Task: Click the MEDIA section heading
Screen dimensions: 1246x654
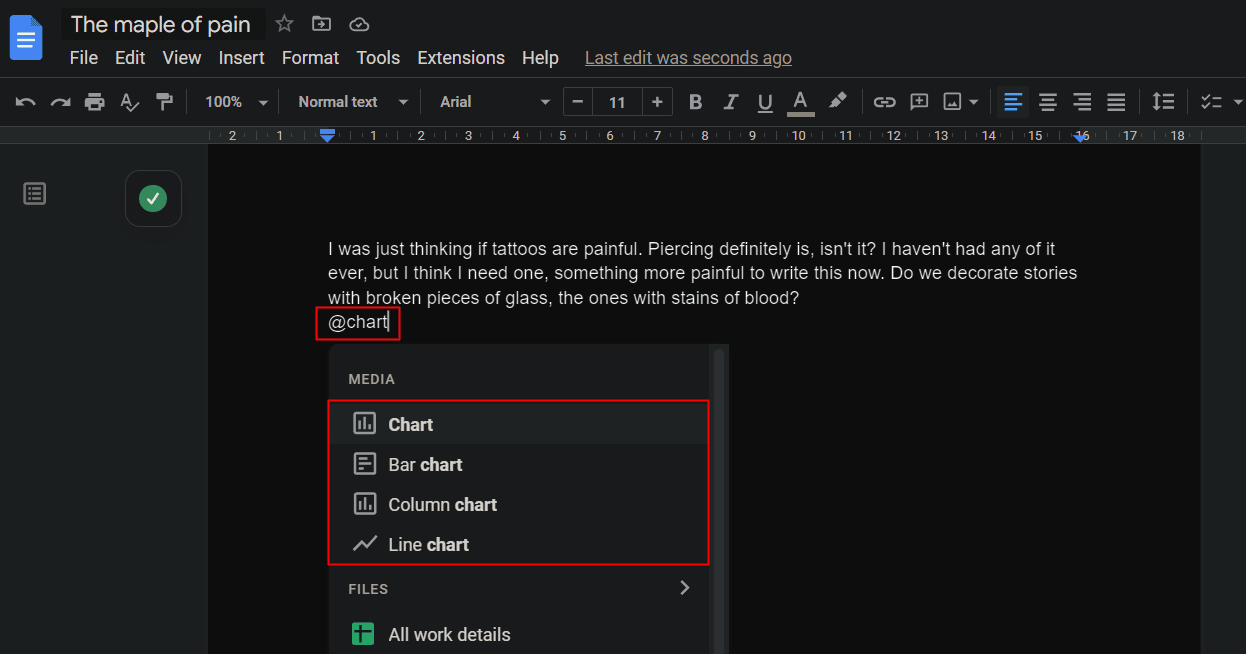Action: point(371,380)
